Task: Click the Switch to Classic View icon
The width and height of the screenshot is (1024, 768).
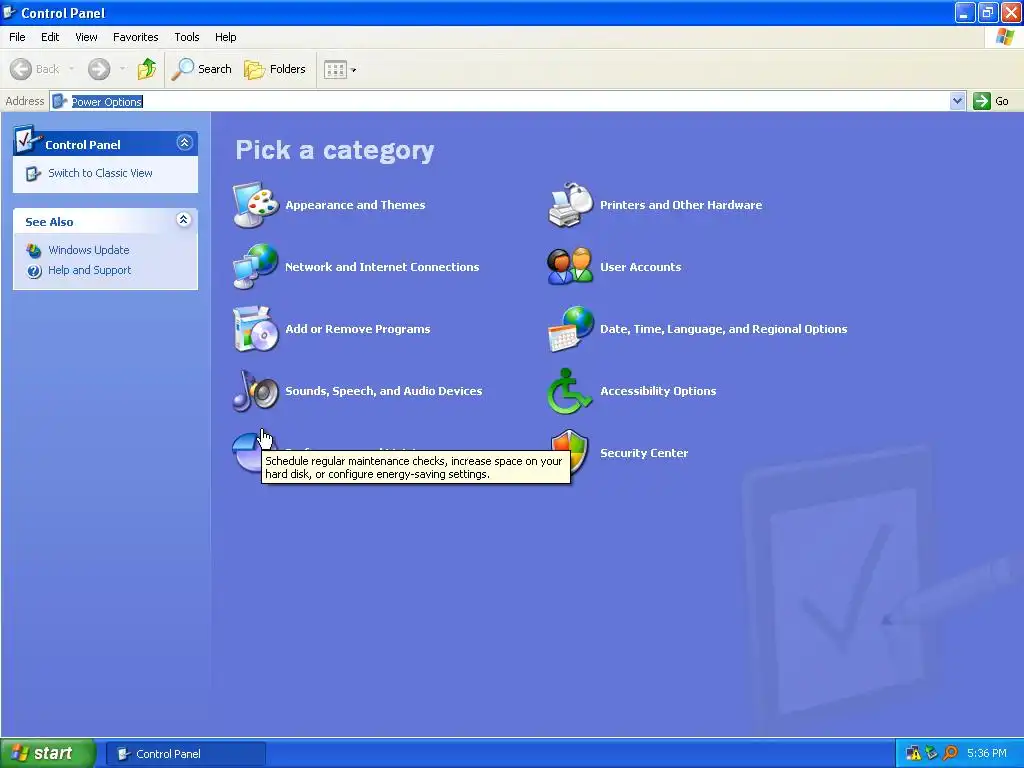Action: pyautogui.click(x=33, y=173)
